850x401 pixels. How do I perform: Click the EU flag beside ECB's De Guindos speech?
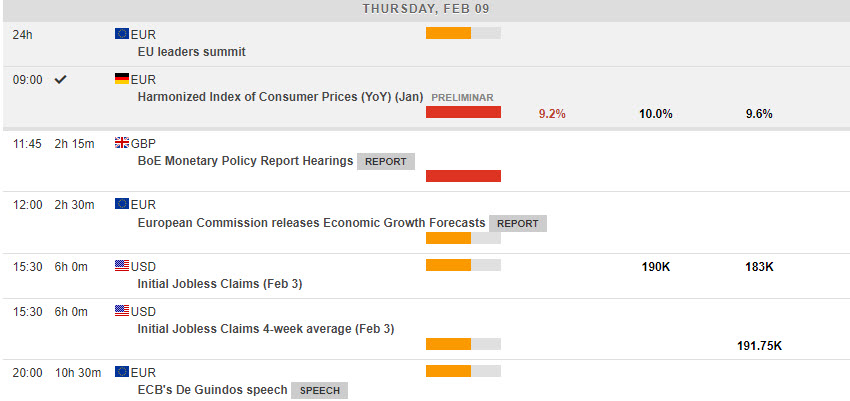coord(122,372)
